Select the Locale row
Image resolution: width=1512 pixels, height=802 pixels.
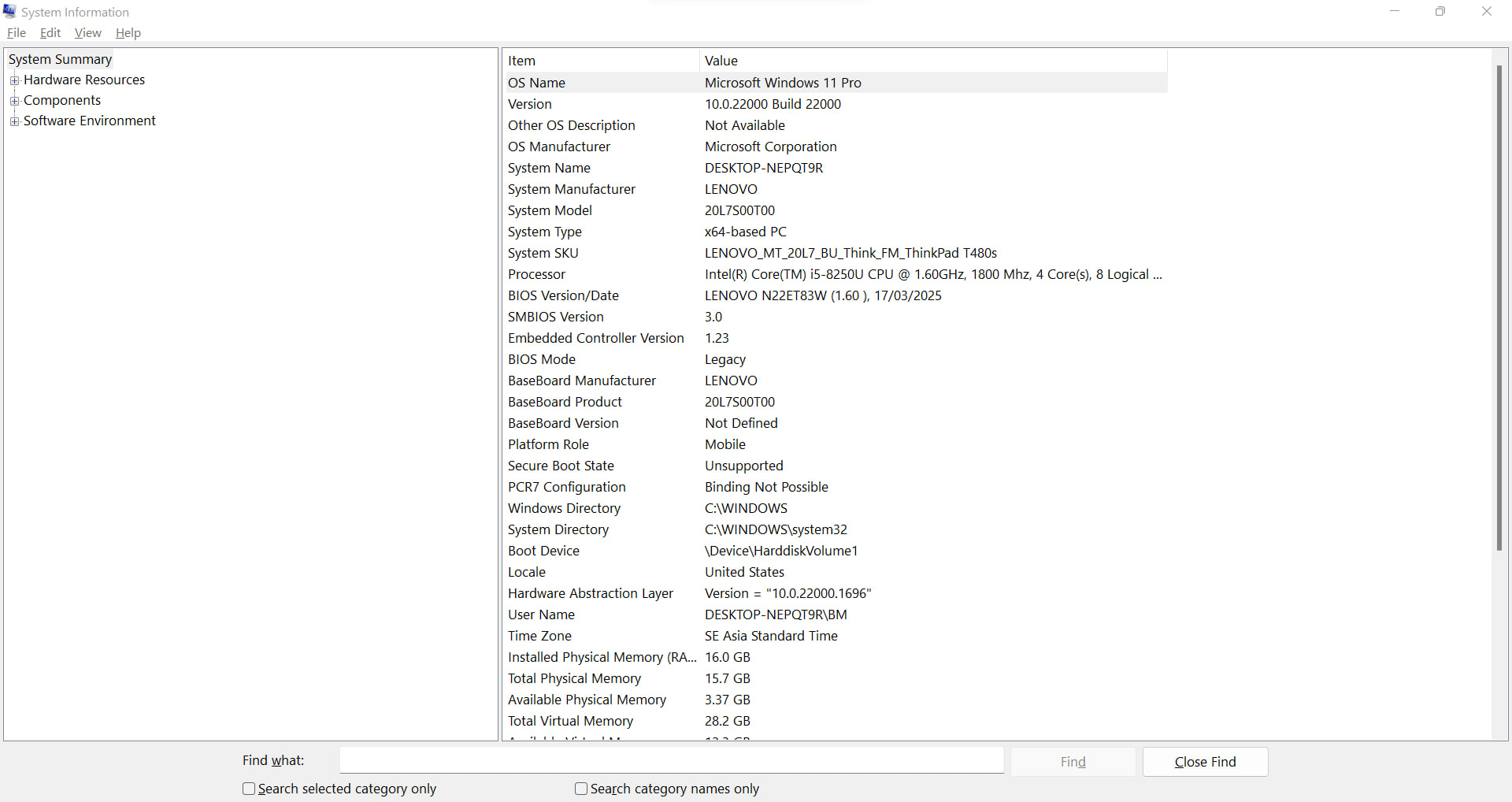pyautogui.click(x=836, y=572)
